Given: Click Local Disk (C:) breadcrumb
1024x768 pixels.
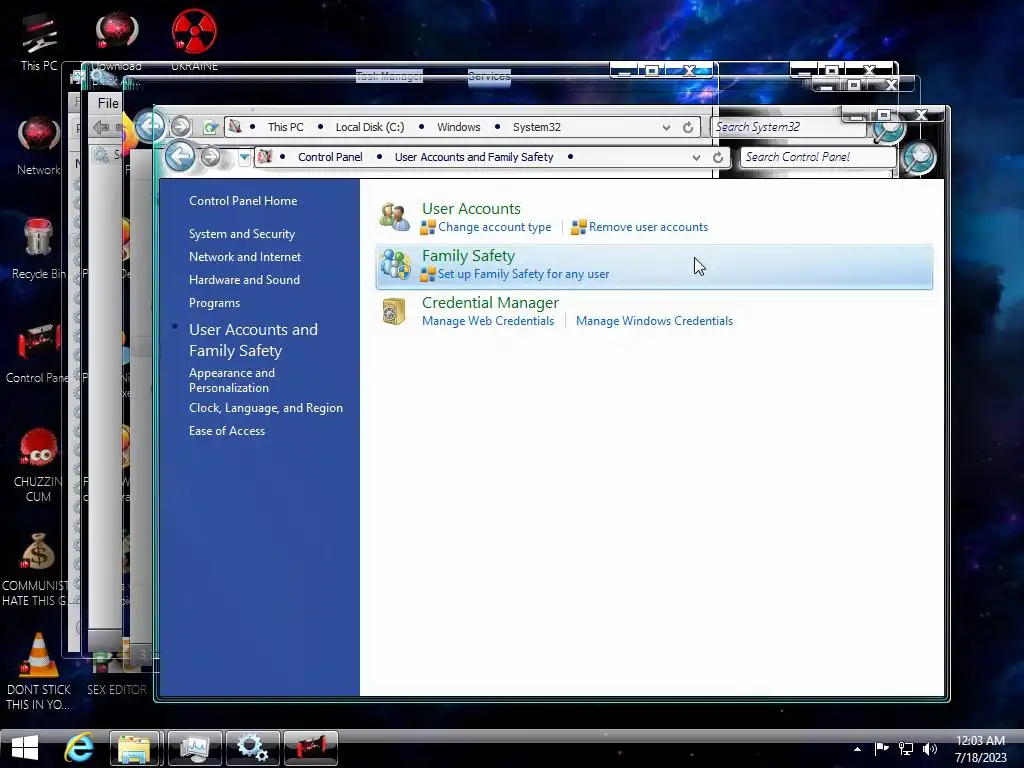Looking at the screenshot, I should [370, 127].
